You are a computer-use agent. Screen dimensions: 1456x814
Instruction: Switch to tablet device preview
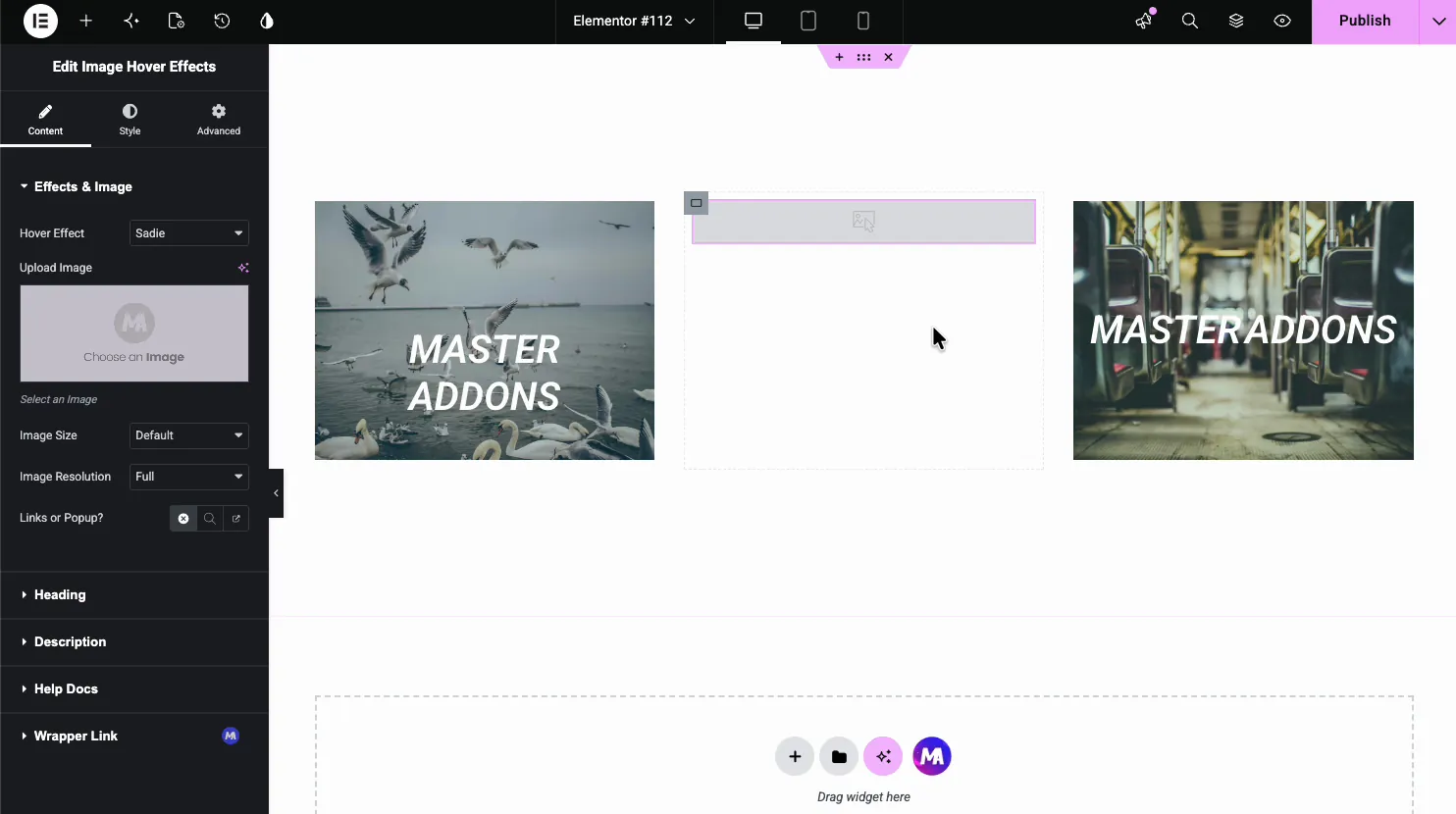coord(808,21)
